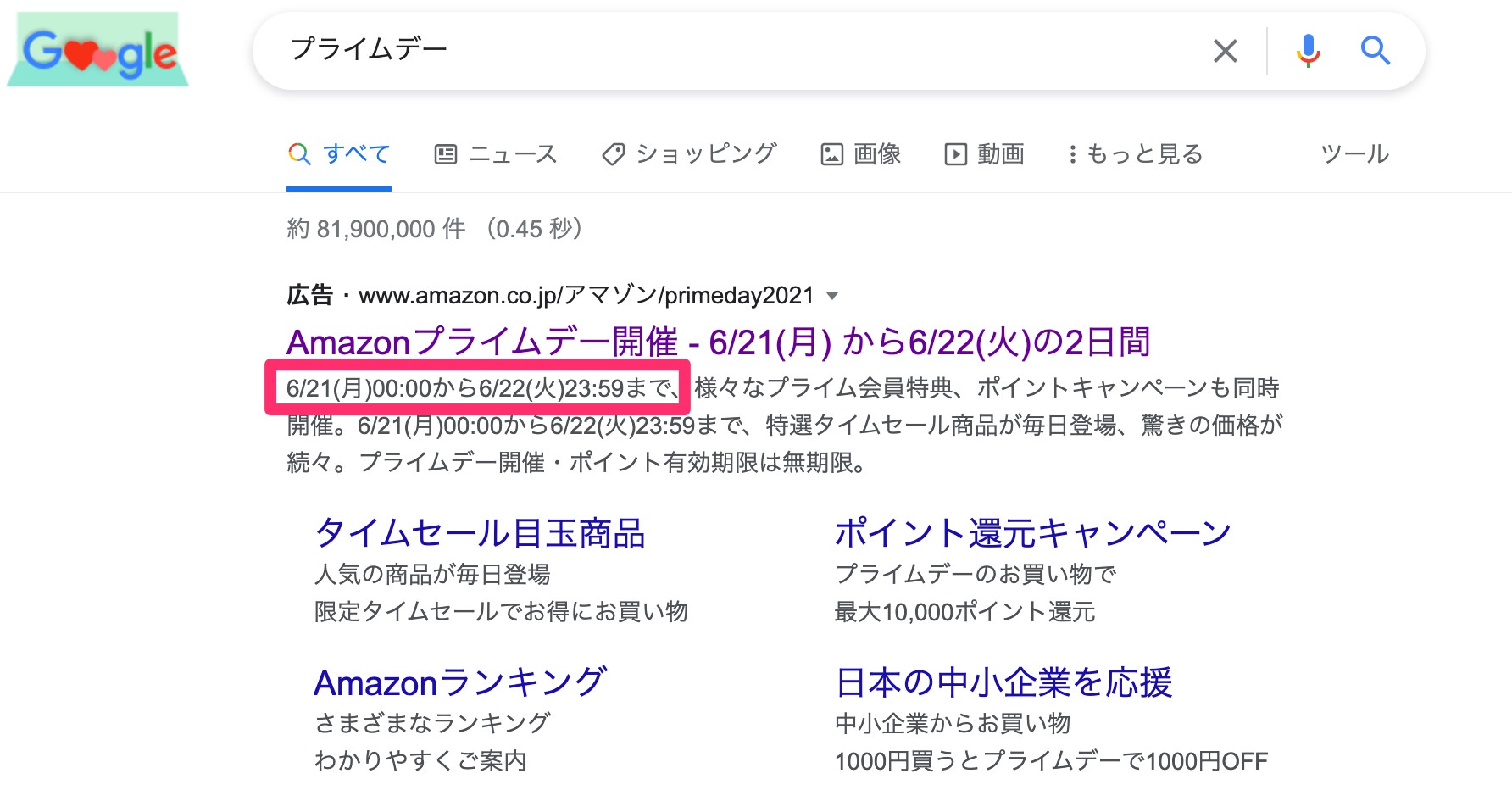The image size is (1512, 790).
Task: Switch to the 画像 tab
Action: click(860, 154)
